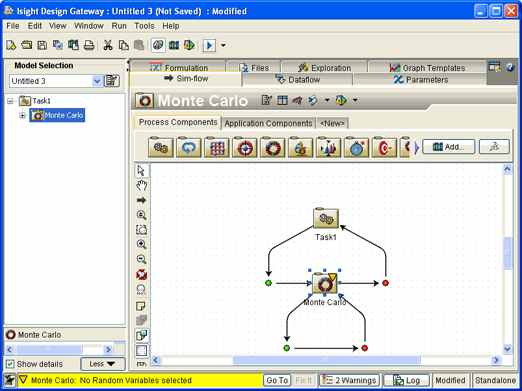This screenshot has height=391, width=522.
Task: Select the arrow pointer tool
Action: pyautogui.click(x=141, y=171)
